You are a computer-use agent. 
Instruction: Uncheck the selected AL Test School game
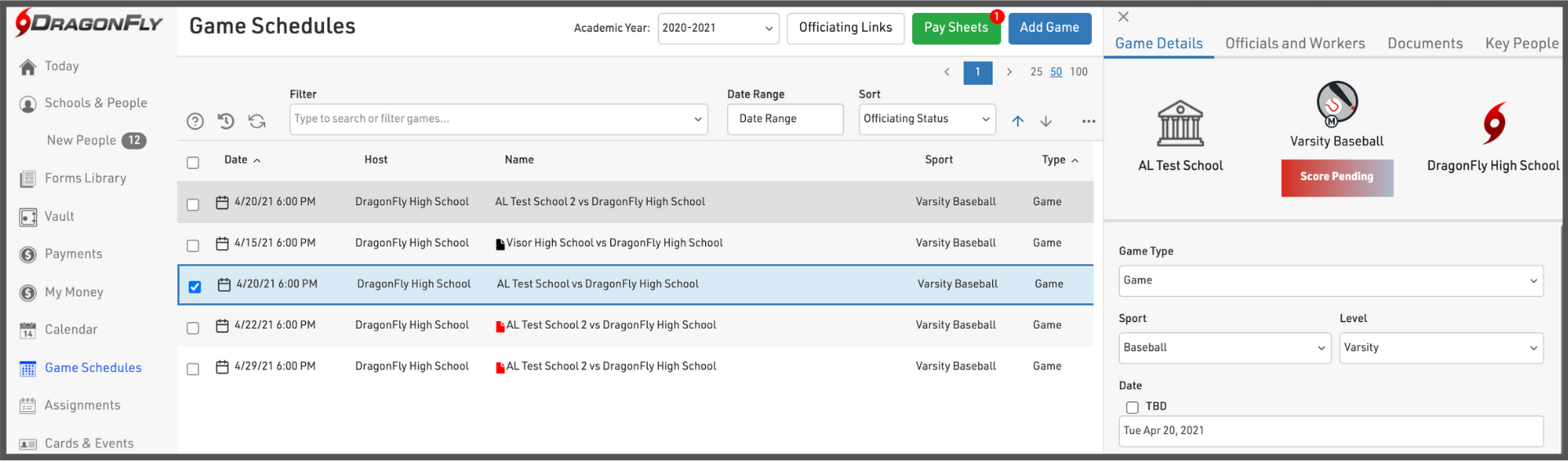(x=195, y=287)
